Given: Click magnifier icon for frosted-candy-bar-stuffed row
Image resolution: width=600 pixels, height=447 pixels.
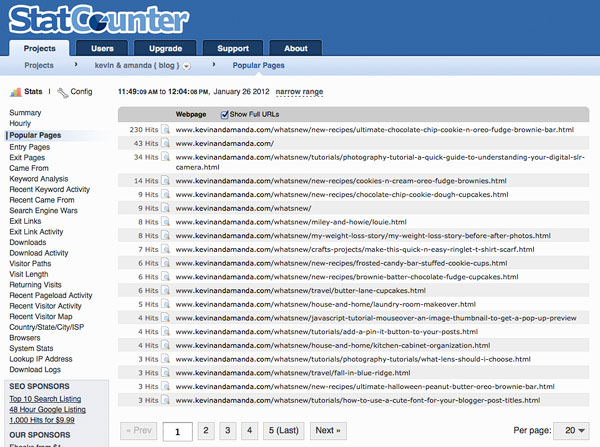Looking at the screenshot, I should tap(165, 263).
